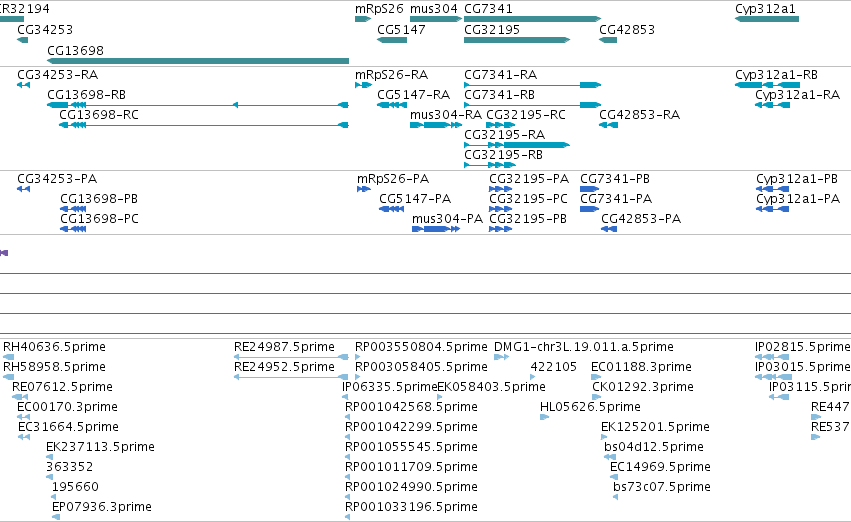Click the CG34253 gene label

point(45,30)
